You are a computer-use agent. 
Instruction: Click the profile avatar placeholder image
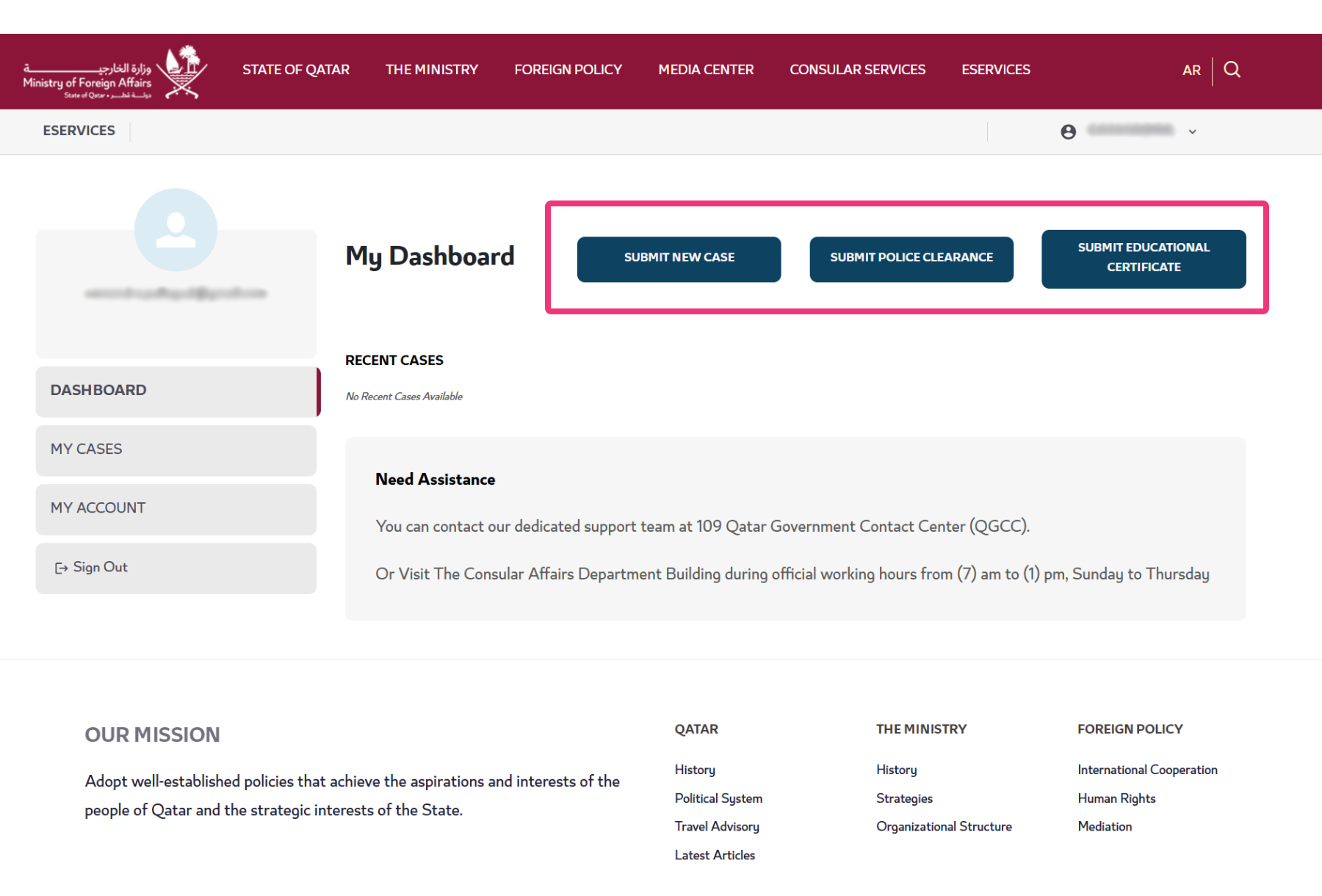(x=175, y=230)
